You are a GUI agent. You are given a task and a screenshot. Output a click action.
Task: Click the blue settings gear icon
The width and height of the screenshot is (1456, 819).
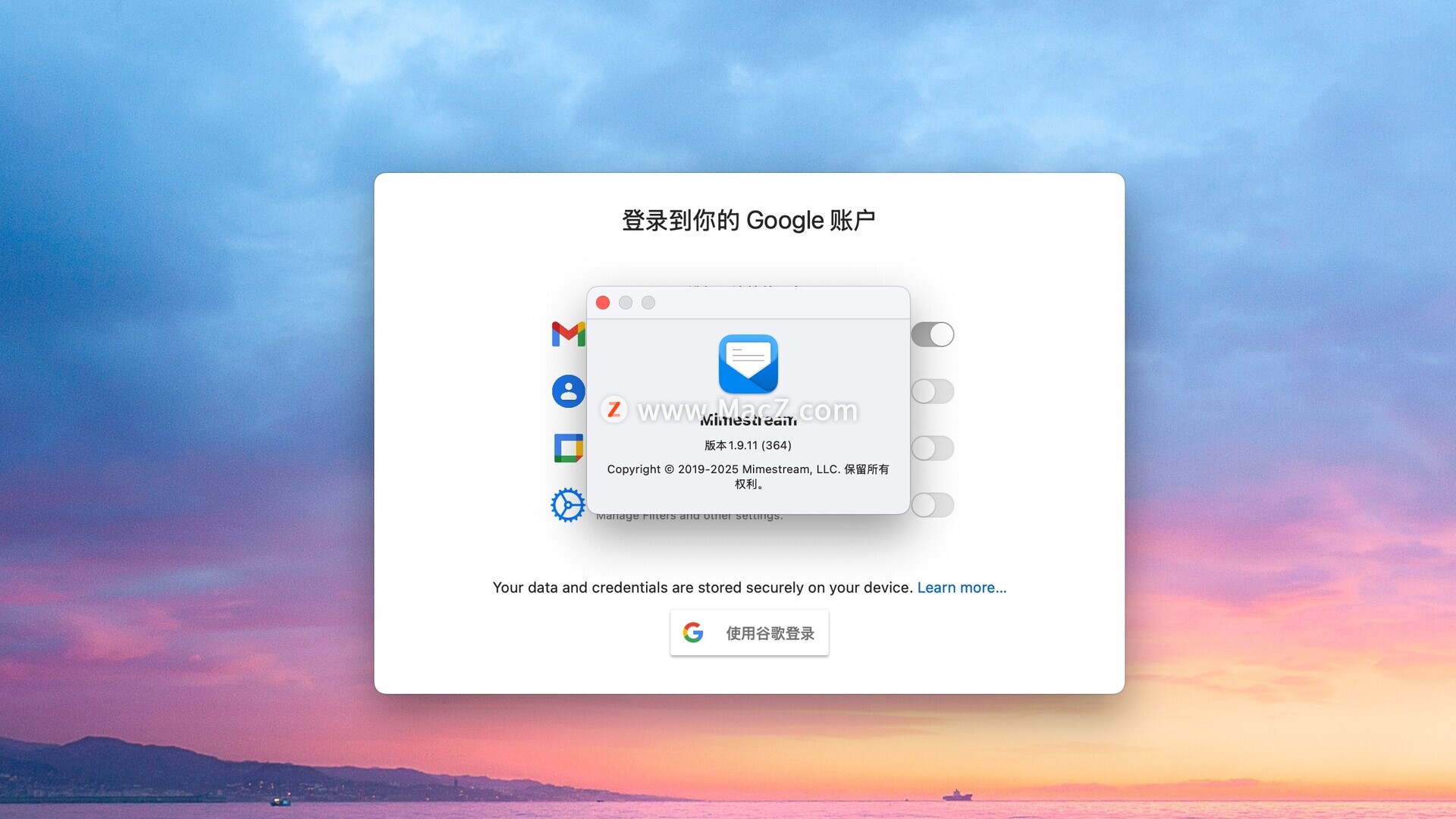[567, 505]
